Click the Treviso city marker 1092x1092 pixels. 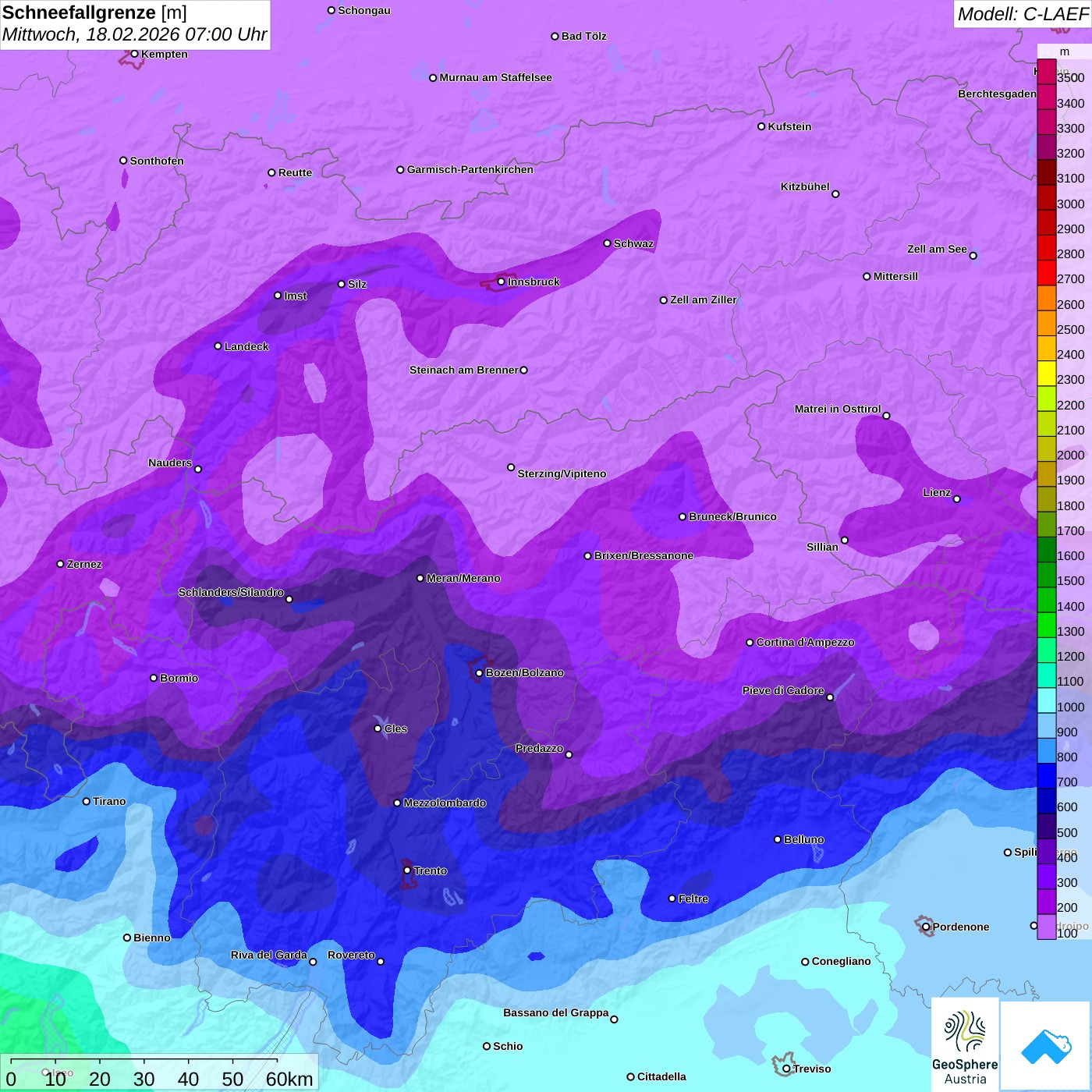786,1069
